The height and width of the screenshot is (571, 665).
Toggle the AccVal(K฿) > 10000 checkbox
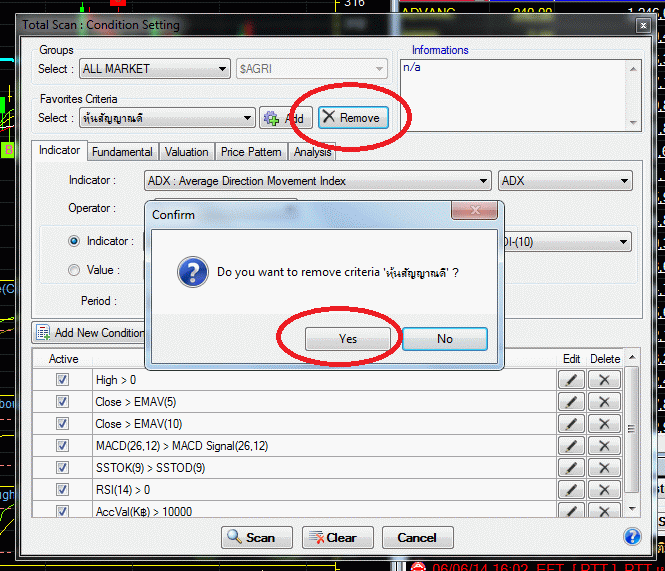coord(62,511)
